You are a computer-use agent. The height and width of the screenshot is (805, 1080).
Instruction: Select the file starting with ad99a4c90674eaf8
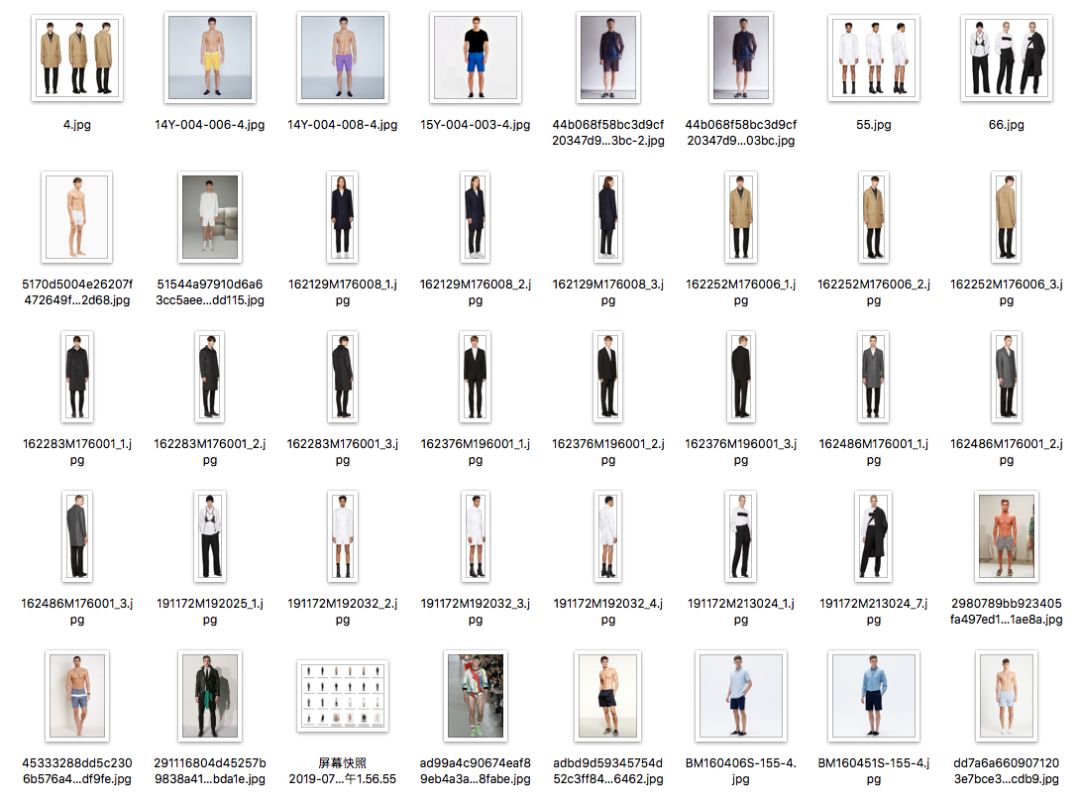coord(475,696)
